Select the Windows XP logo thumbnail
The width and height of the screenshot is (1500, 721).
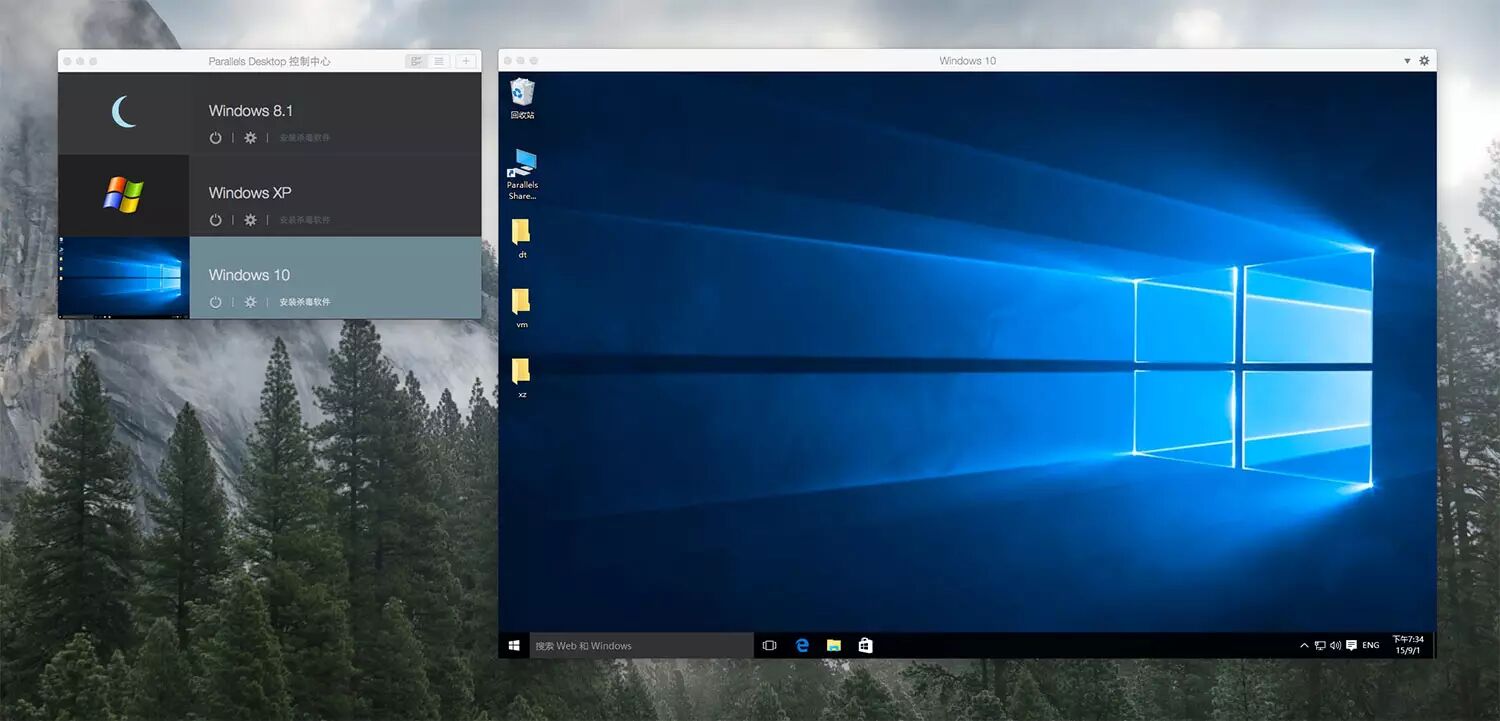tap(123, 195)
